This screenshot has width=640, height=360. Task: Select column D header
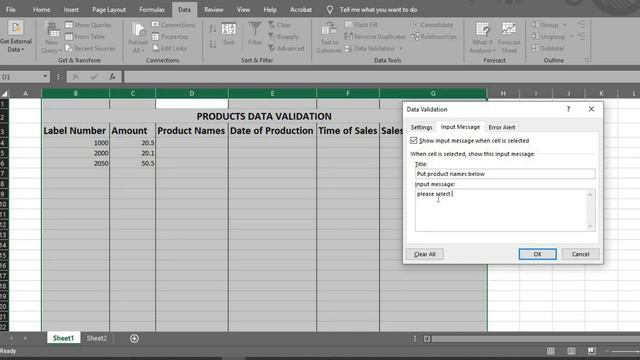point(191,93)
